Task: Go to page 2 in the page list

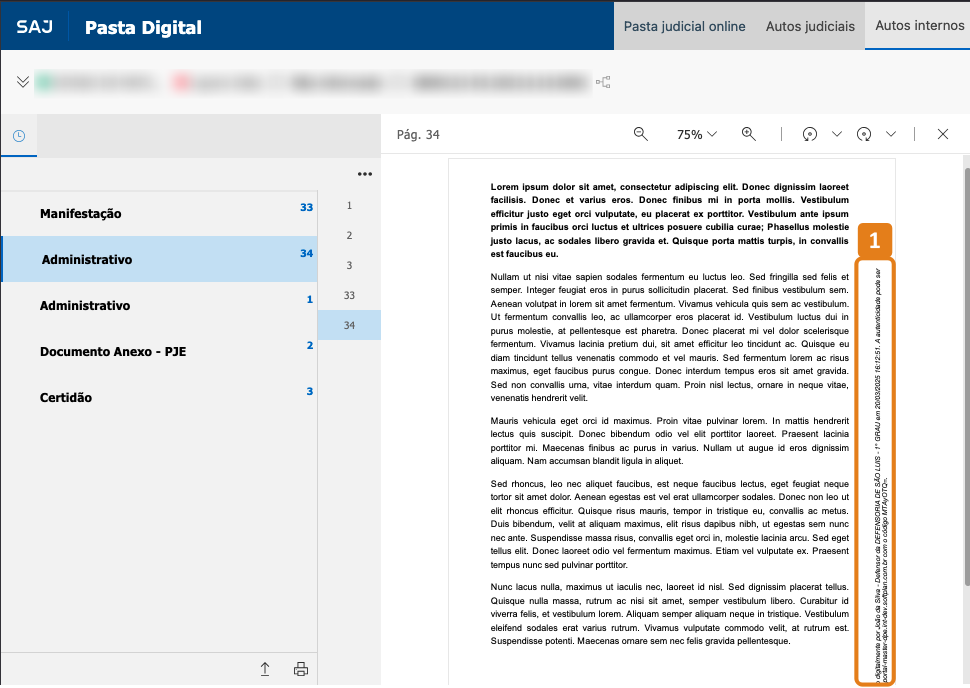Action: click(x=350, y=235)
